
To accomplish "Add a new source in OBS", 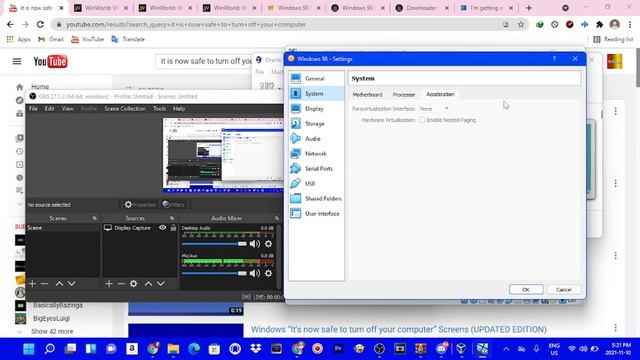I will click(109, 283).
